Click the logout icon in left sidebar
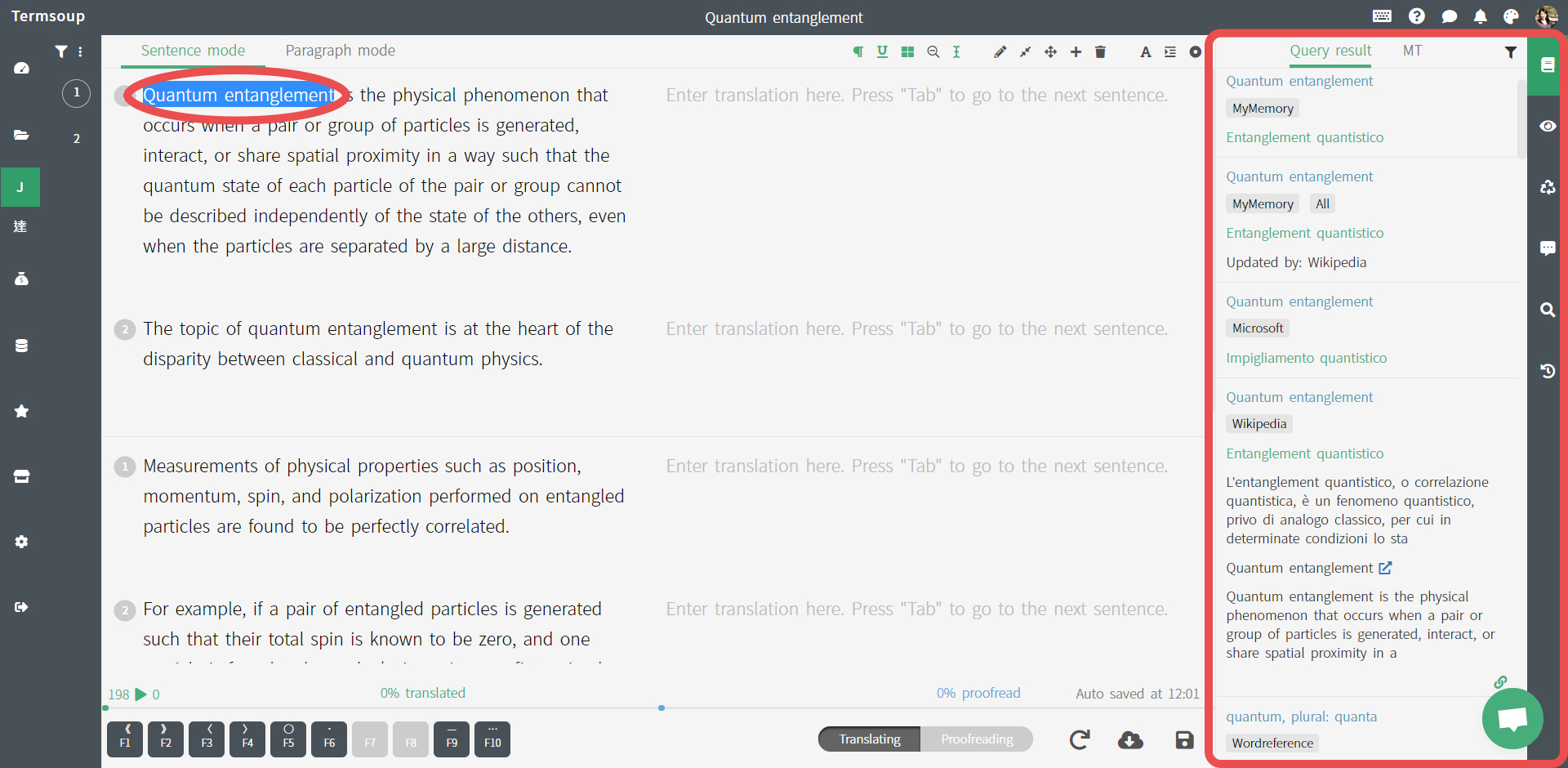The width and height of the screenshot is (1568, 768). pyautogui.click(x=21, y=607)
